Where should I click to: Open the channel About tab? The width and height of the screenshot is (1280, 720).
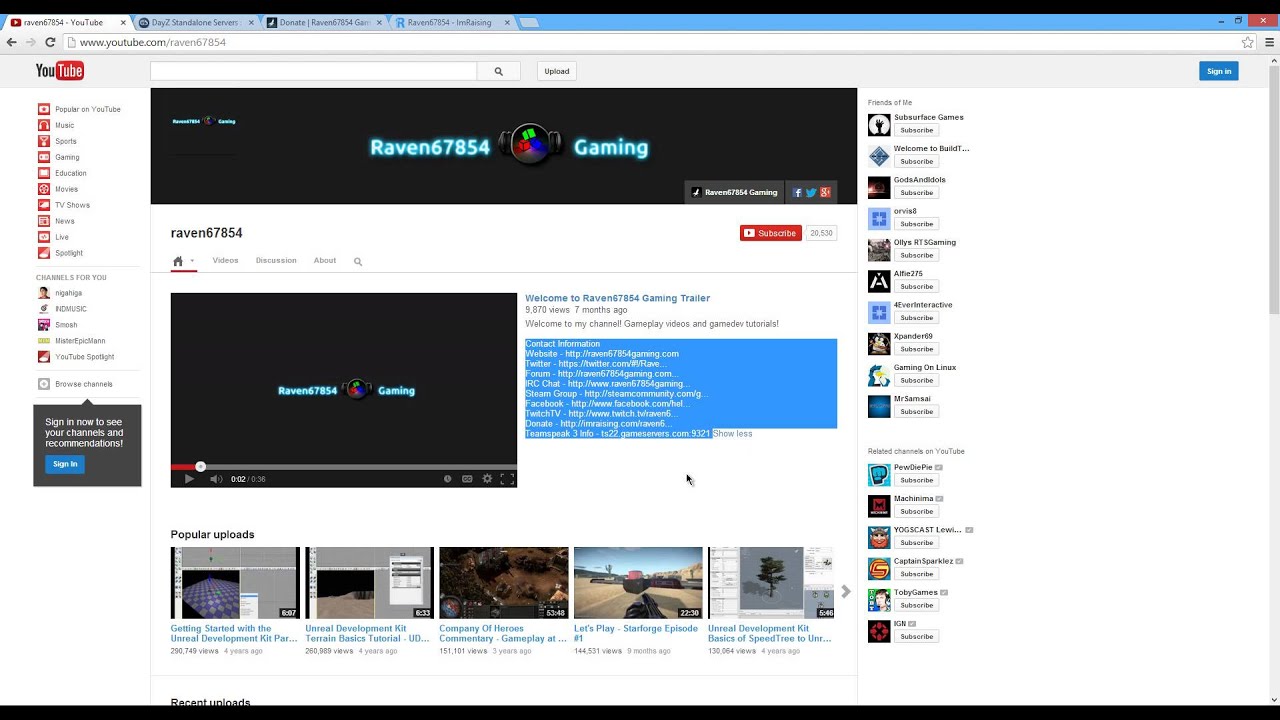pyautogui.click(x=325, y=261)
